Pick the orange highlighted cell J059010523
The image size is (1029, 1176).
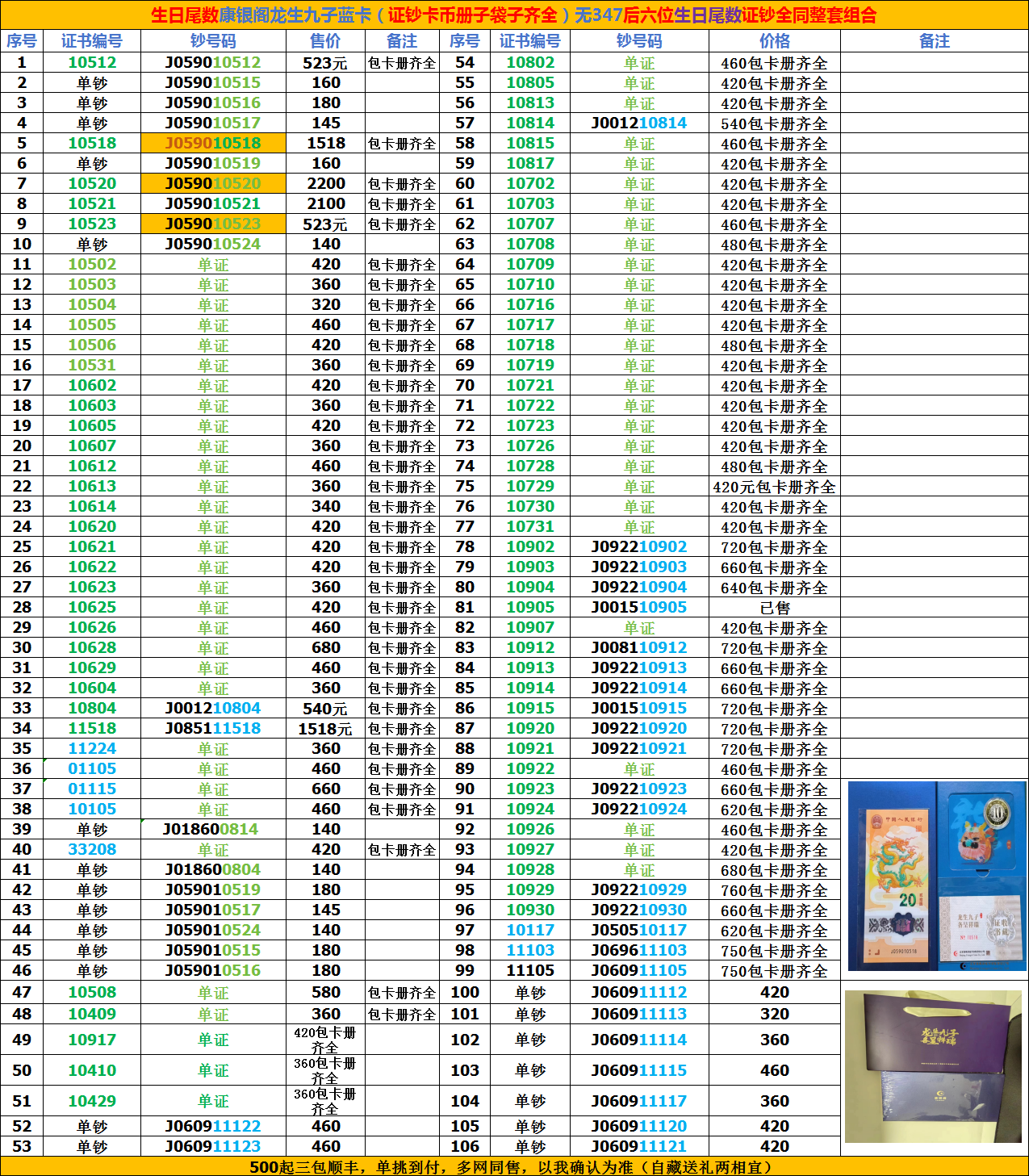[213, 224]
